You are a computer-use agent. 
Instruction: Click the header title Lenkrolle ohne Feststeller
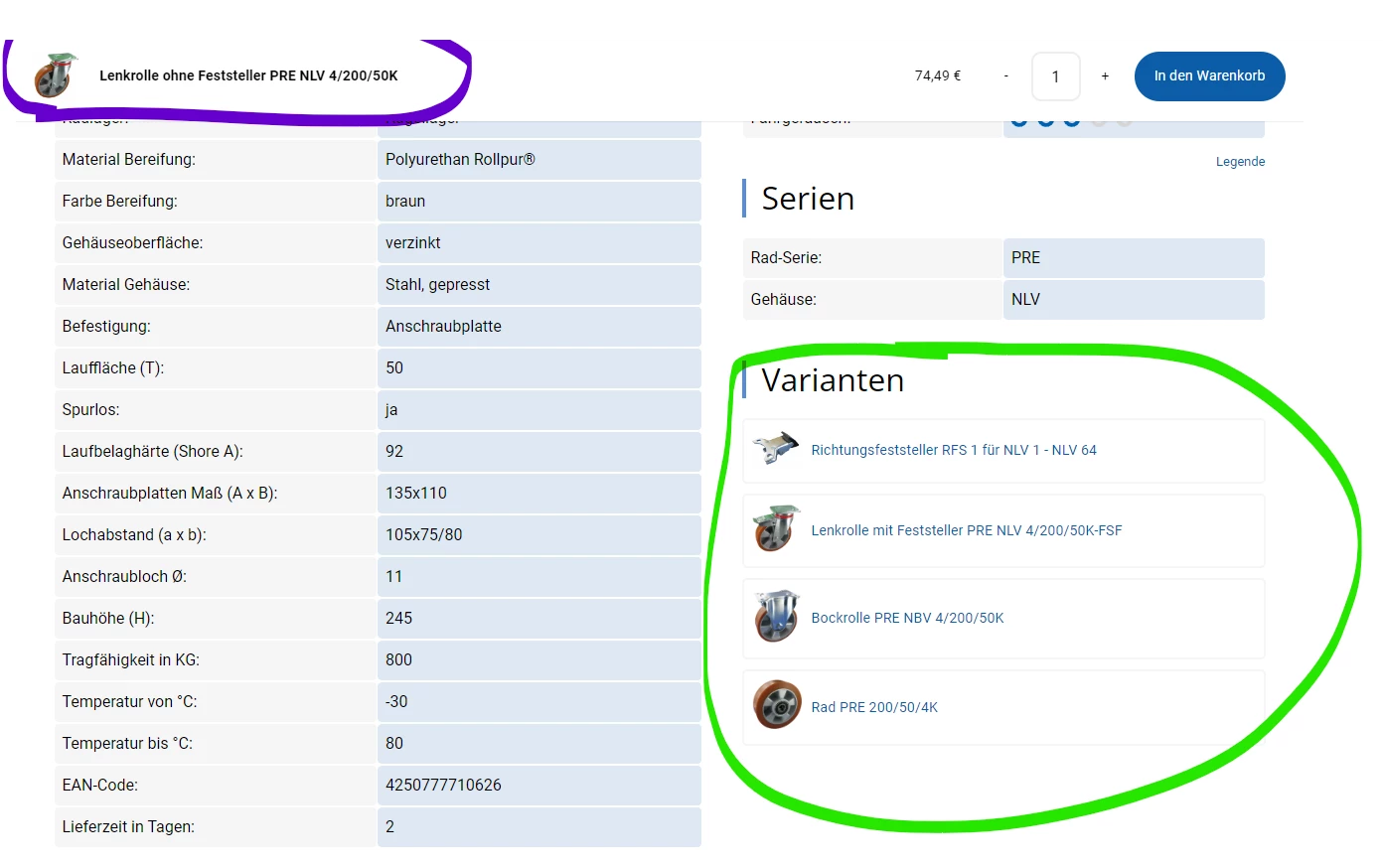(x=248, y=75)
